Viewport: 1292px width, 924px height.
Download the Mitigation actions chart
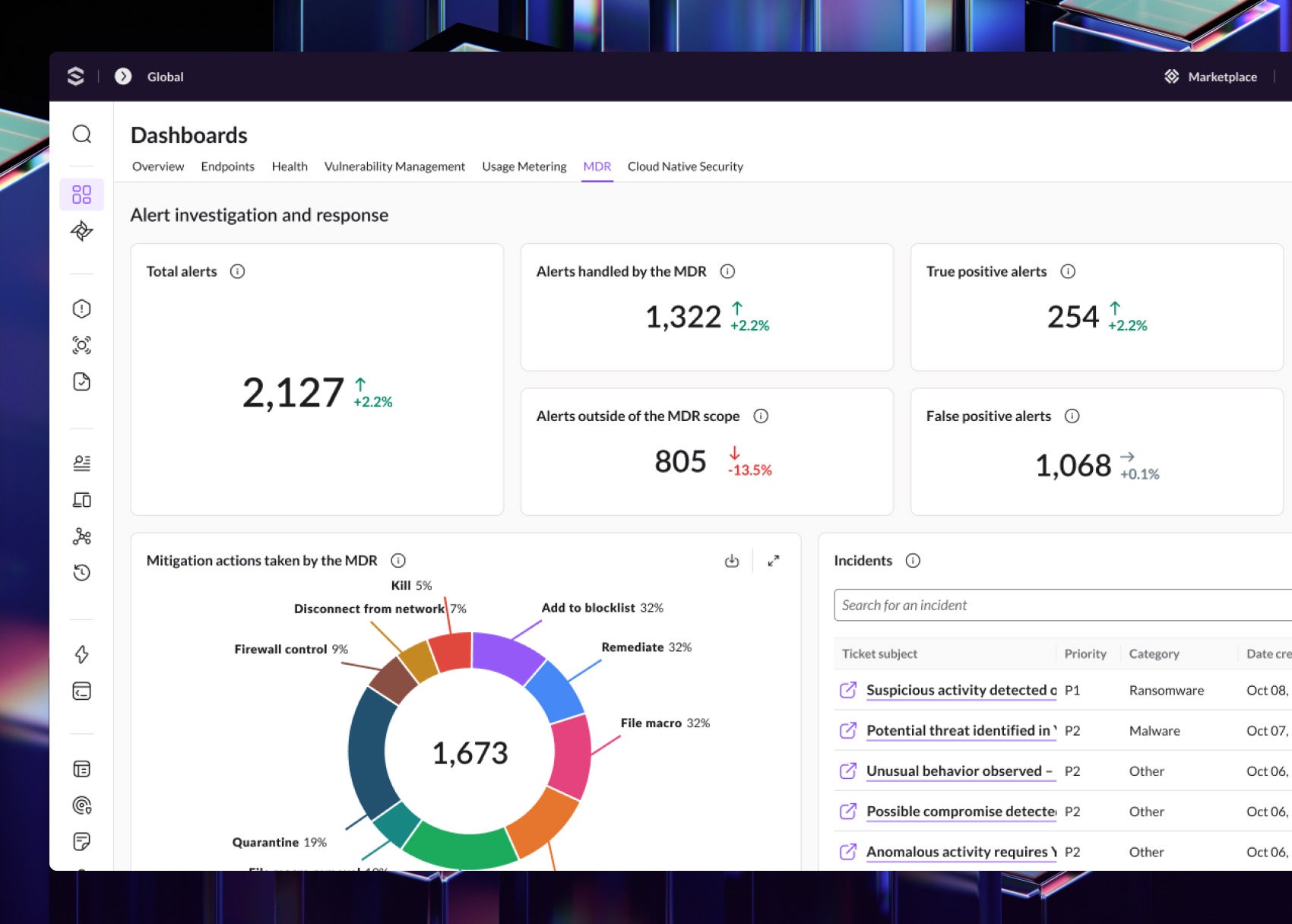point(731,561)
